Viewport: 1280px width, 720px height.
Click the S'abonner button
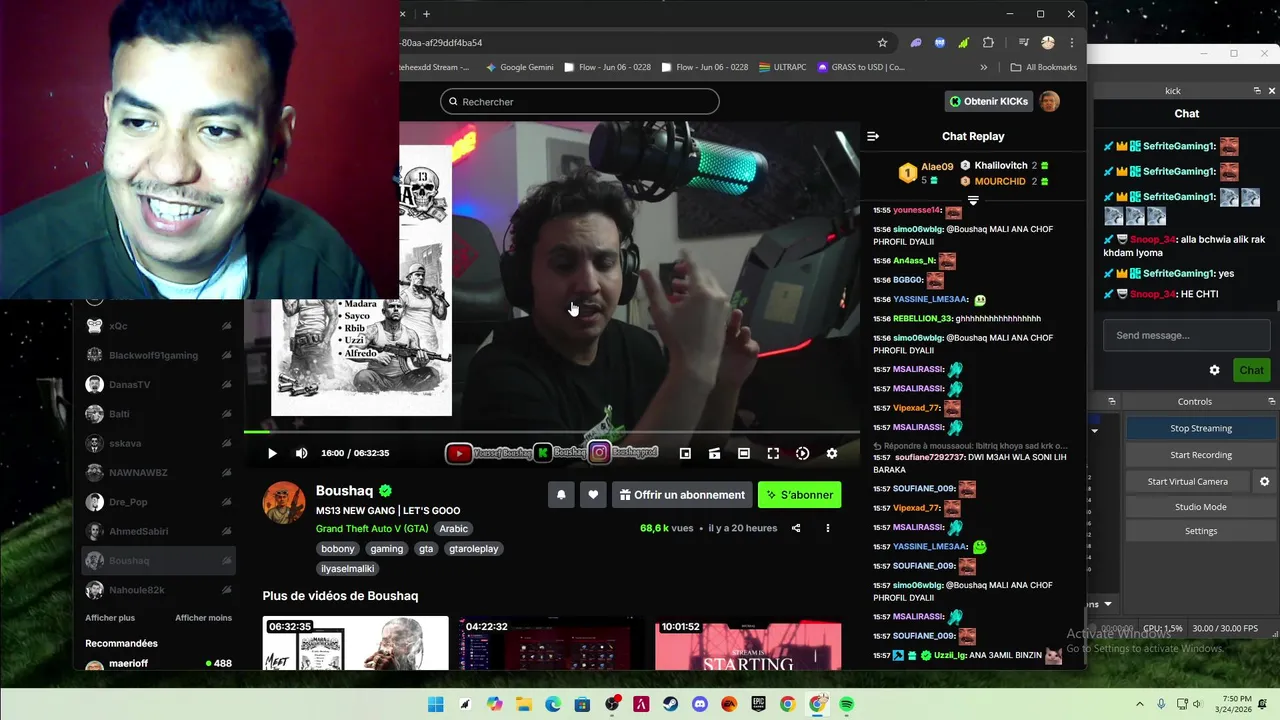[799, 495]
